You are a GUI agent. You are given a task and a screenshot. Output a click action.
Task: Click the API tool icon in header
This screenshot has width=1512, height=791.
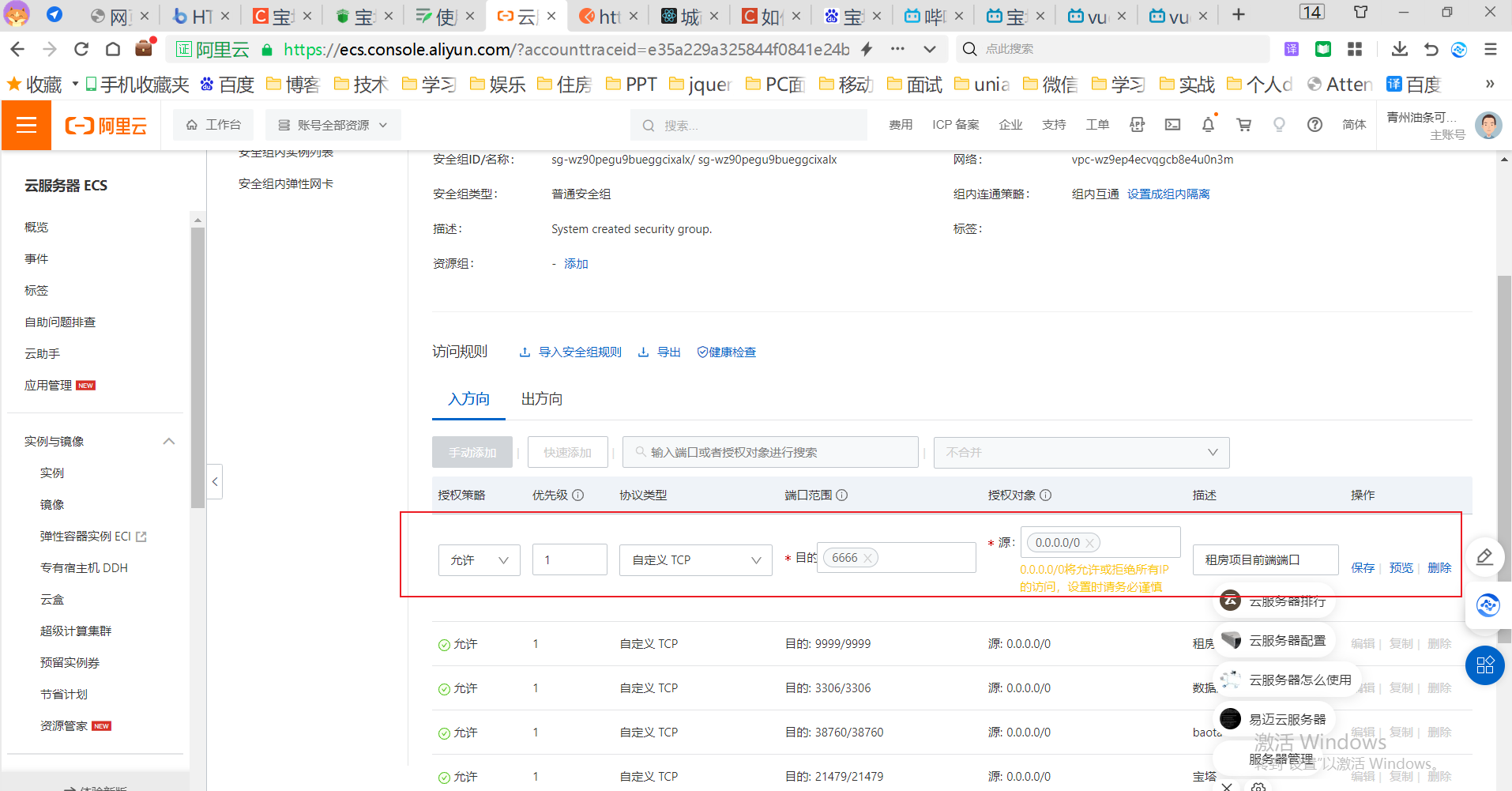coord(1138,125)
